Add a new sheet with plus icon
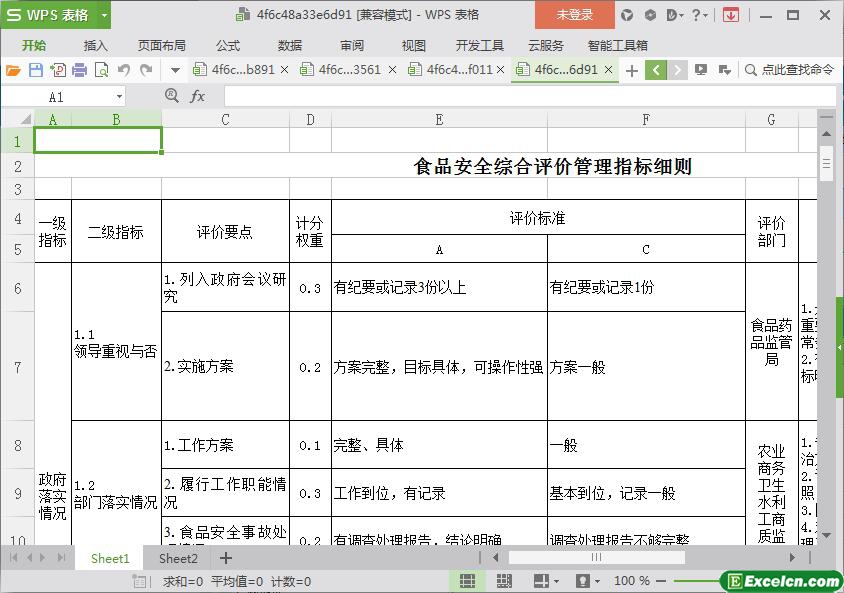 click(x=226, y=558)
